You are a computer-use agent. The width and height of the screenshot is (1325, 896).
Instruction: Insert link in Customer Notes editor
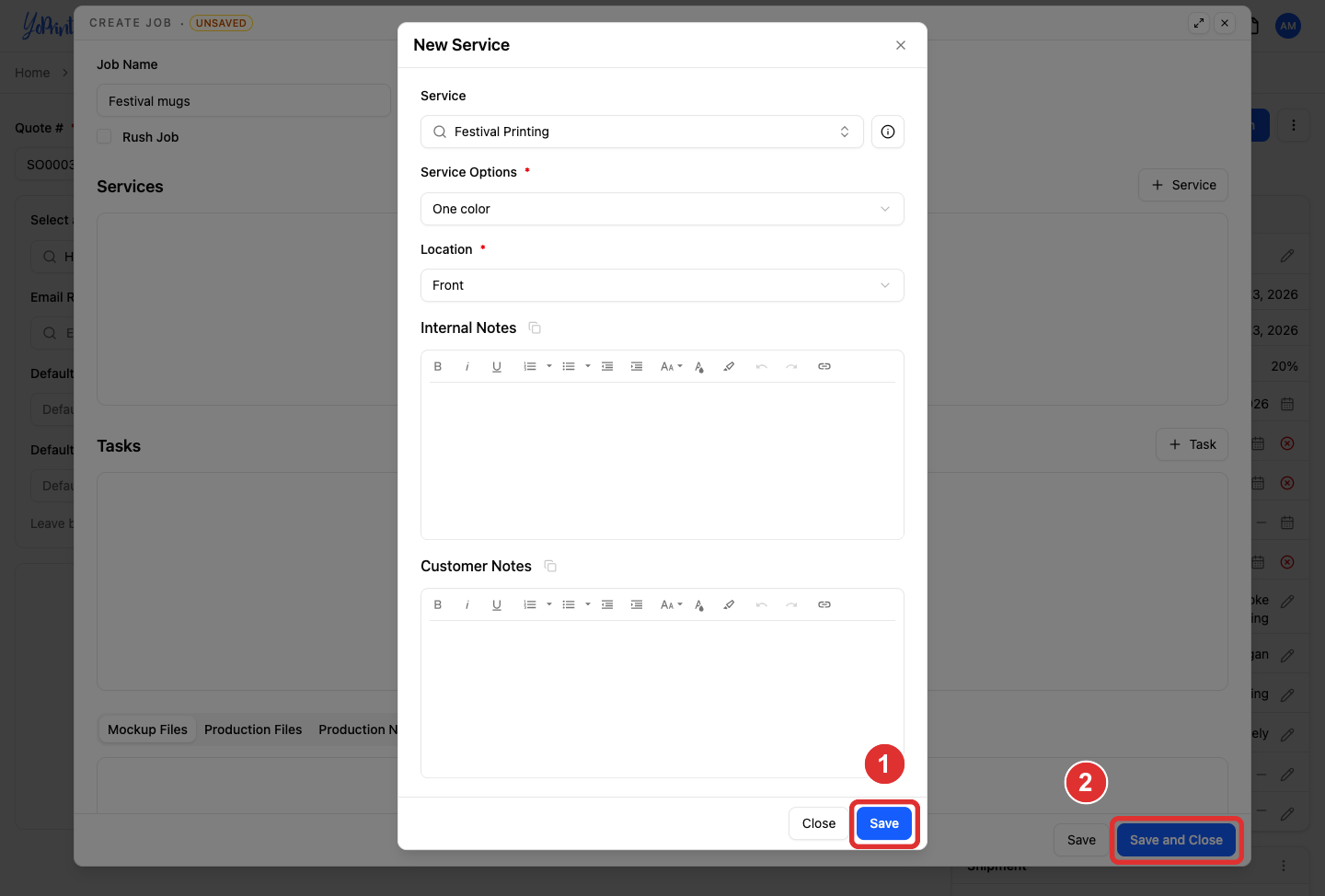824,604
